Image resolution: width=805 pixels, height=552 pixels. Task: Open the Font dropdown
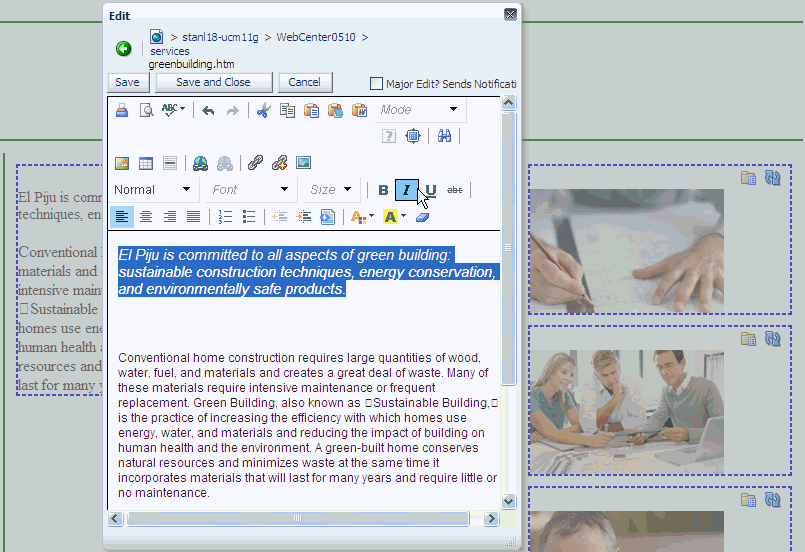coord(251,189)
